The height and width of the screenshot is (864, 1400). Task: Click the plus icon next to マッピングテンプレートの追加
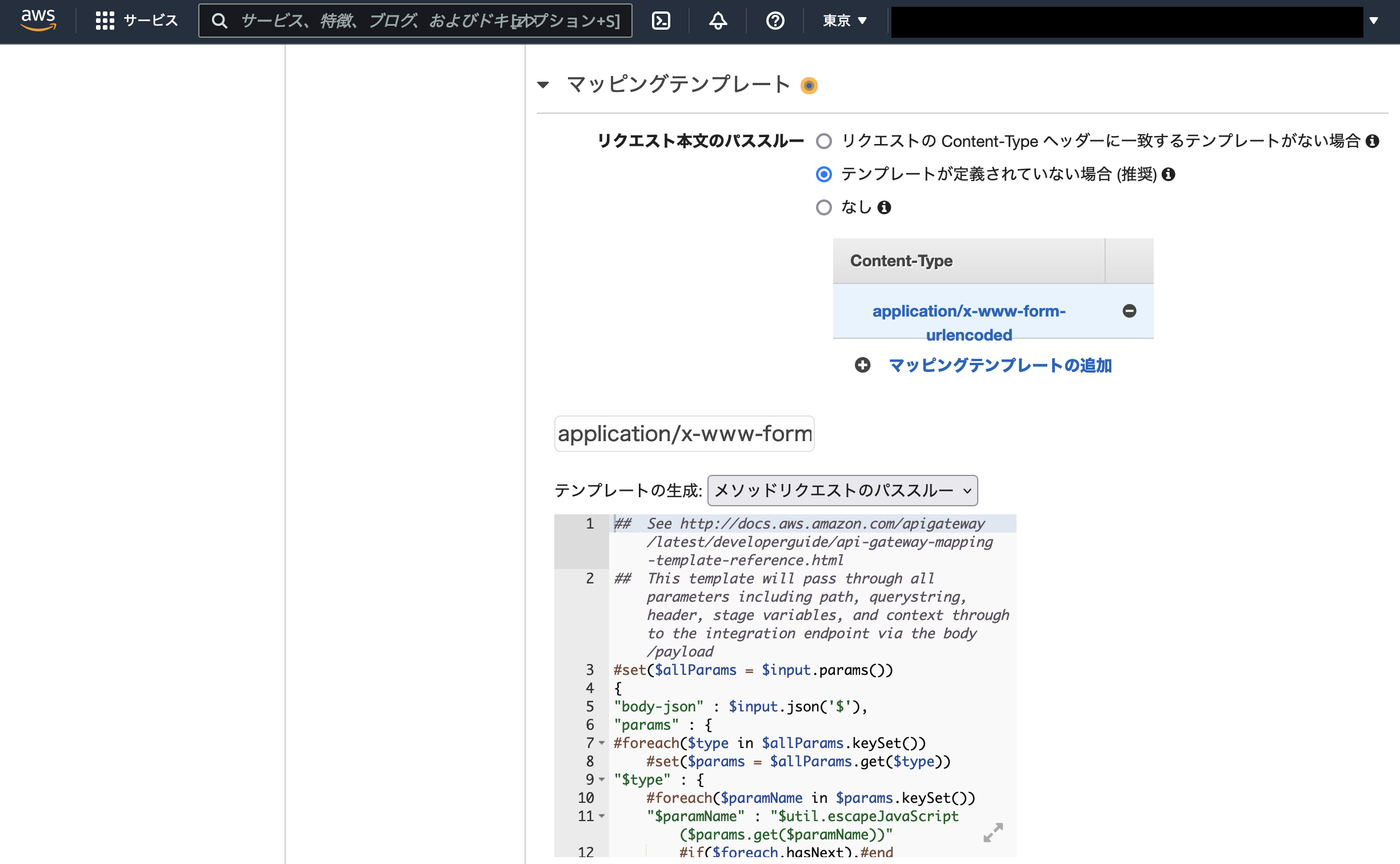point(863,365)
